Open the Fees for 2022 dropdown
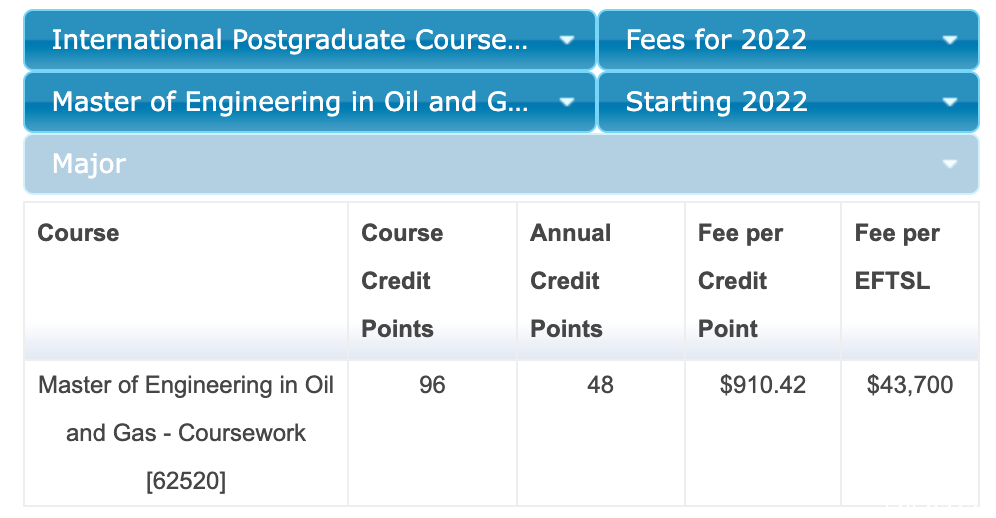996x518 pixels. [x=788, y=39]
